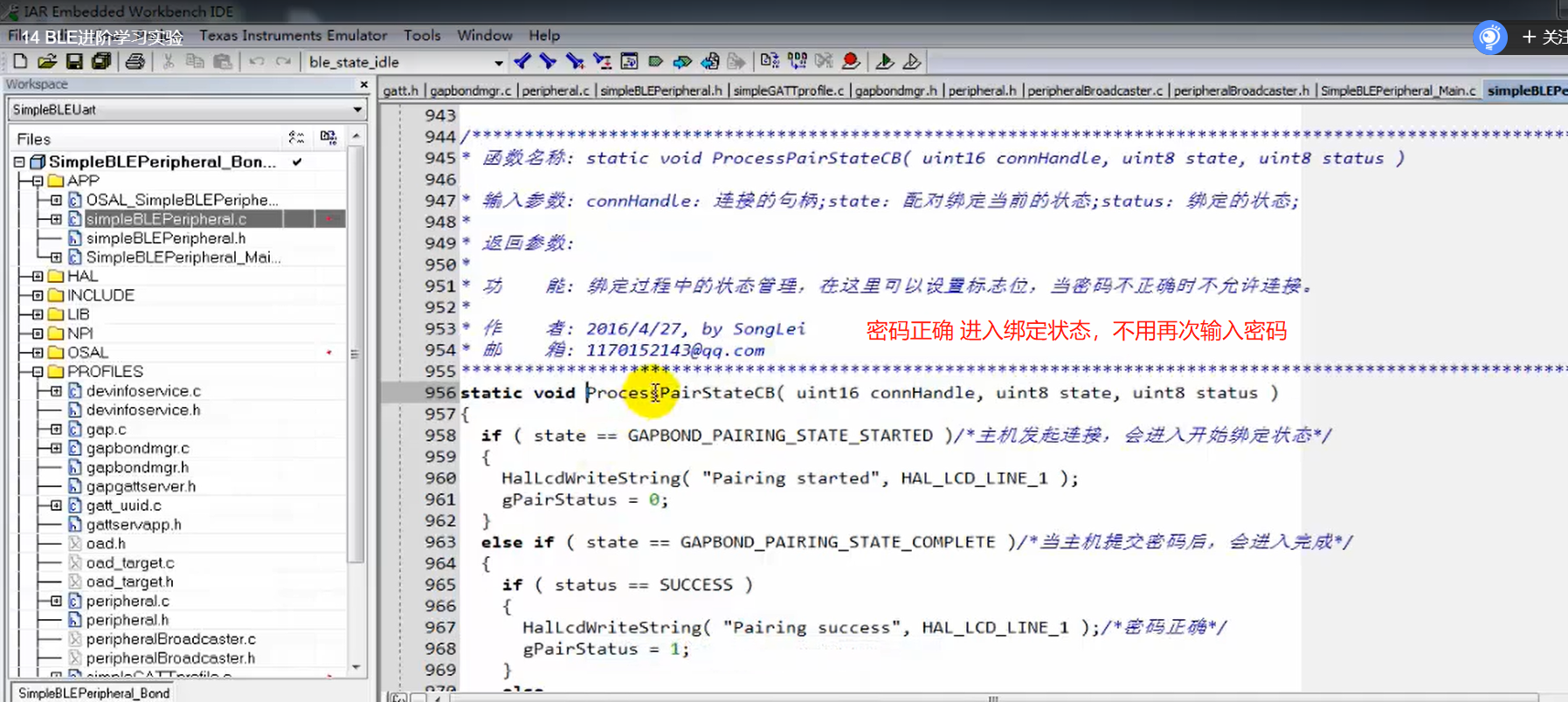This screenshot has width=1568, height=702.
Task: Expand the peripheral.c file node
Action: coord(56,601)
